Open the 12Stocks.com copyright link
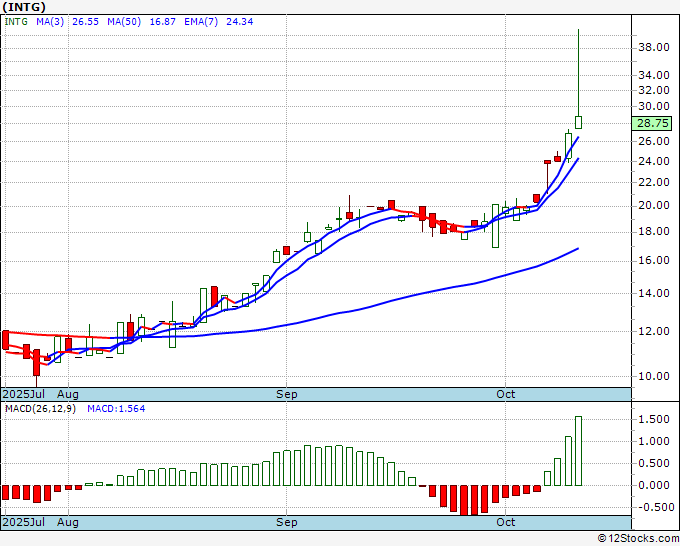680x546 pixels. point(638,538)
